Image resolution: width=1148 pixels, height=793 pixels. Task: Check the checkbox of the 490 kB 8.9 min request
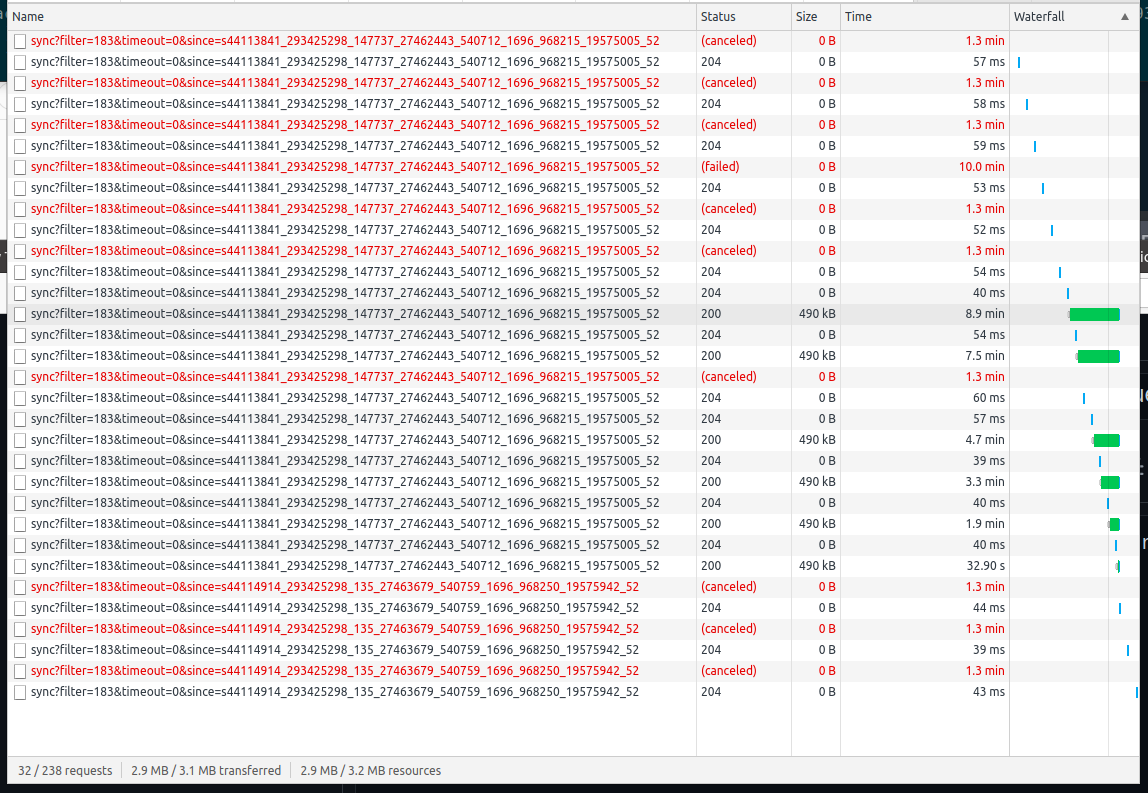[19, 313]
